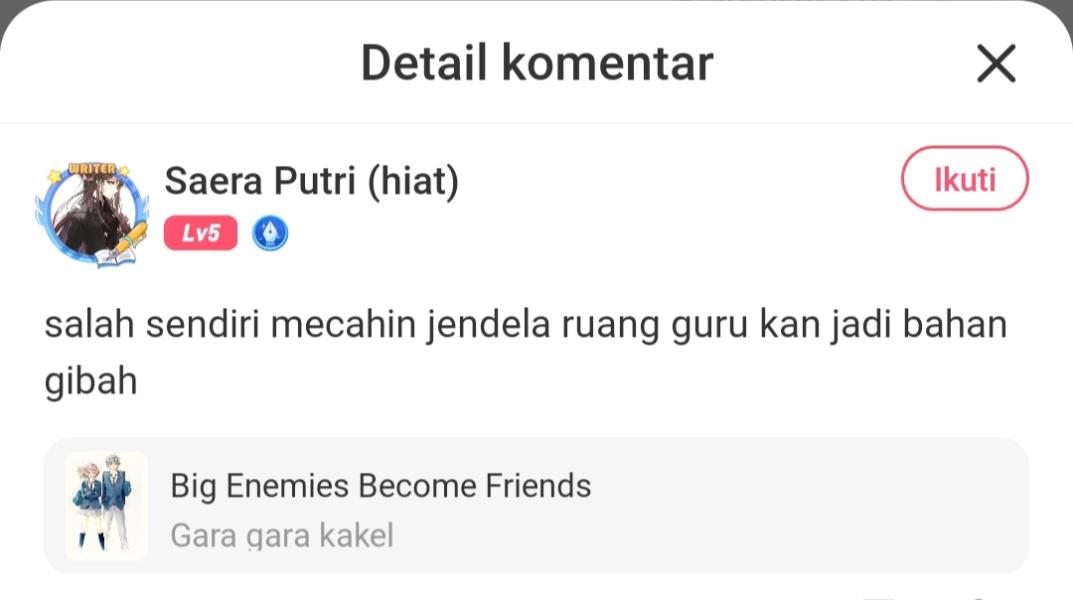Open the Big Enemies Become Friends title link
This screenshot has width=1073, height=600.
point(380,486)
